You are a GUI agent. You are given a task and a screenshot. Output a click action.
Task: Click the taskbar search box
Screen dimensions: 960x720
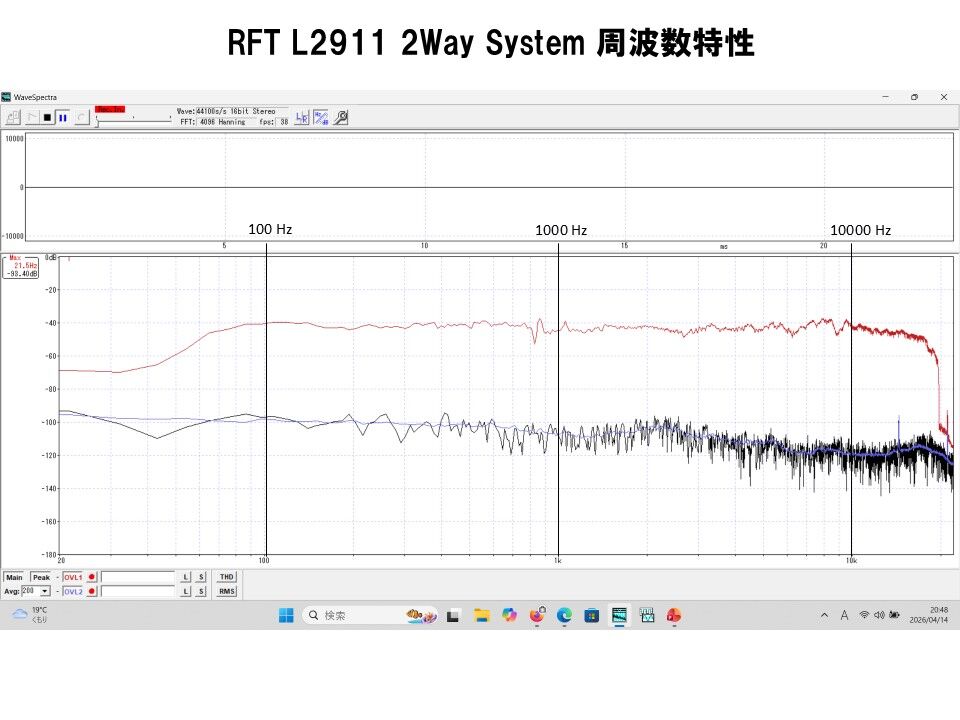click(x=371, y=615)
